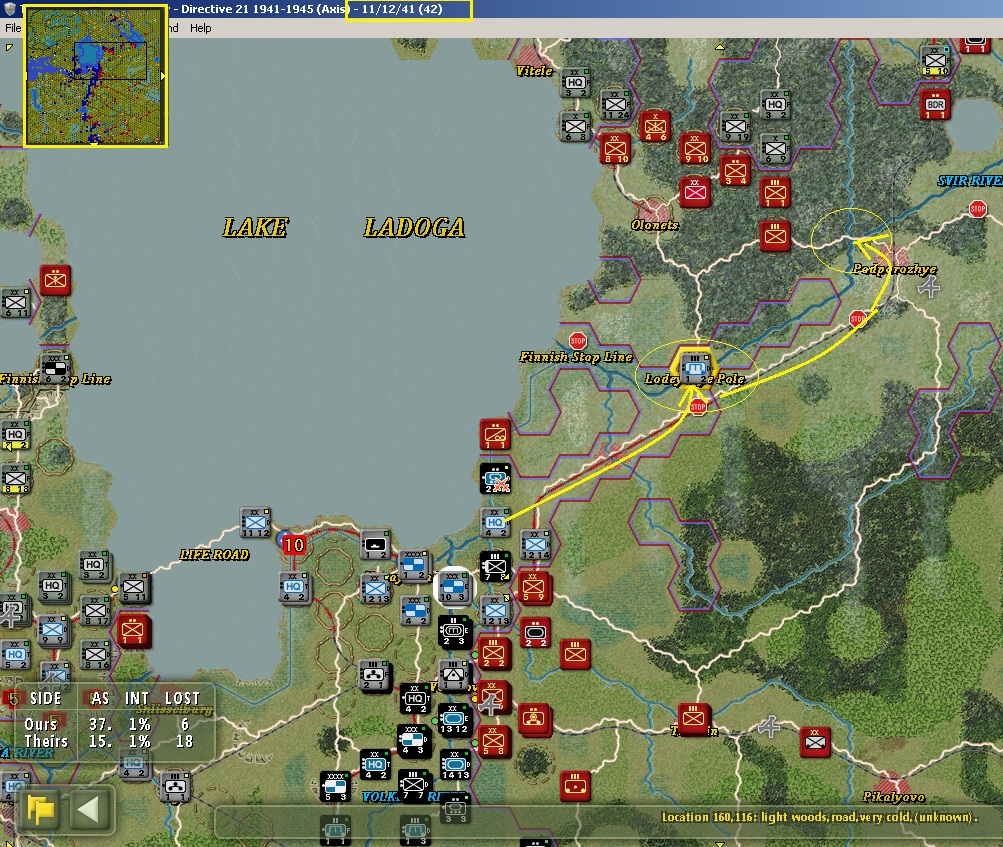Select the red 5-9 infantry division
Viewport: 1003px width, 847px height.
(535, 588)
